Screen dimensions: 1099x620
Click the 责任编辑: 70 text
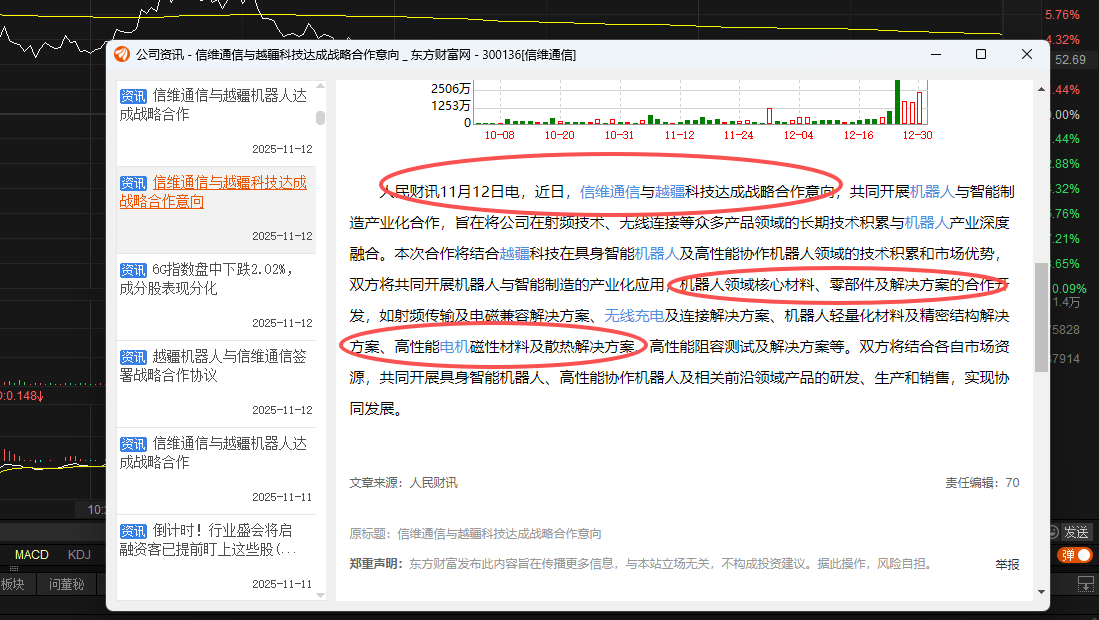coord(982,483)
